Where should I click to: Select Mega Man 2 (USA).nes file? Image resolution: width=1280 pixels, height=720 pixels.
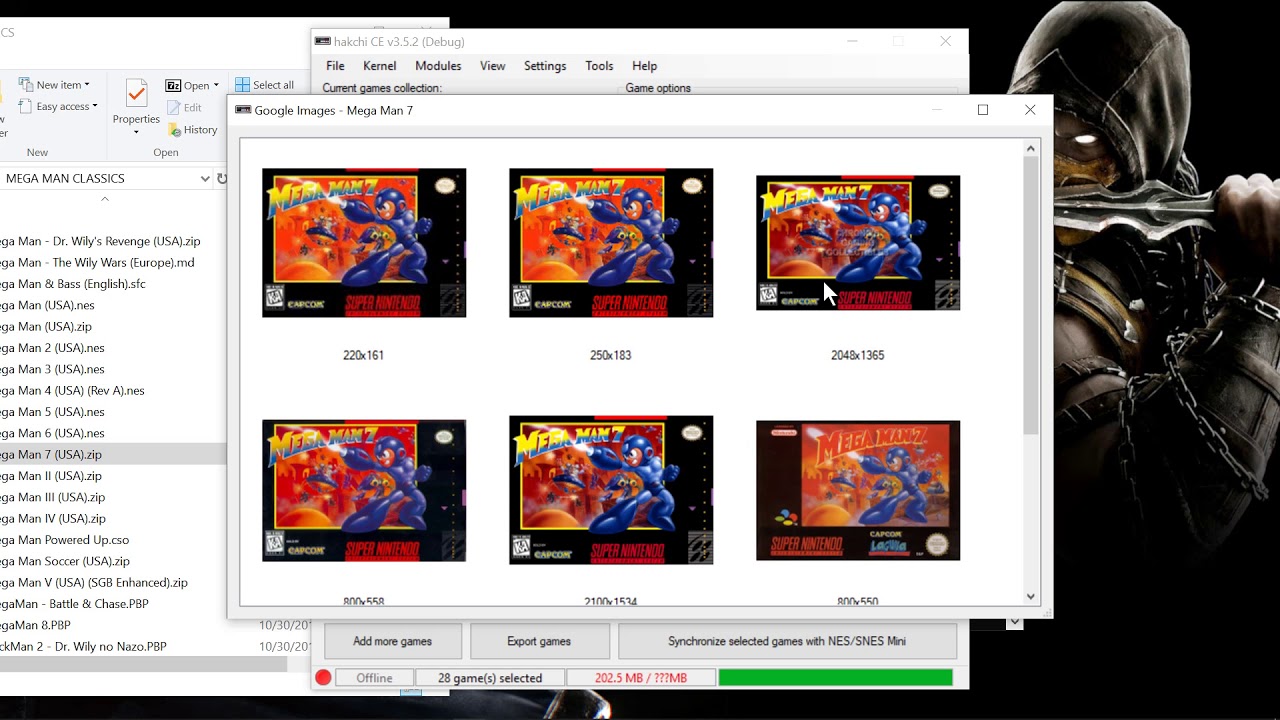pyautogui.click(x=52, y=348)
